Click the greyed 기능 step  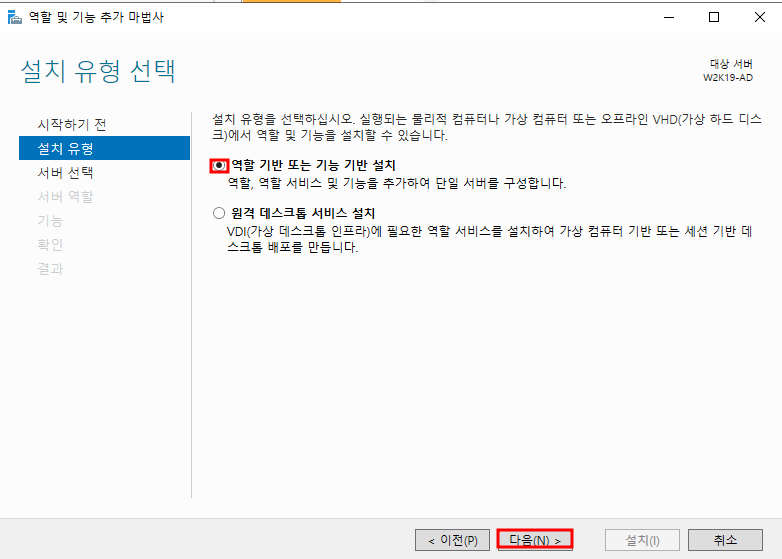pos(50,220)
